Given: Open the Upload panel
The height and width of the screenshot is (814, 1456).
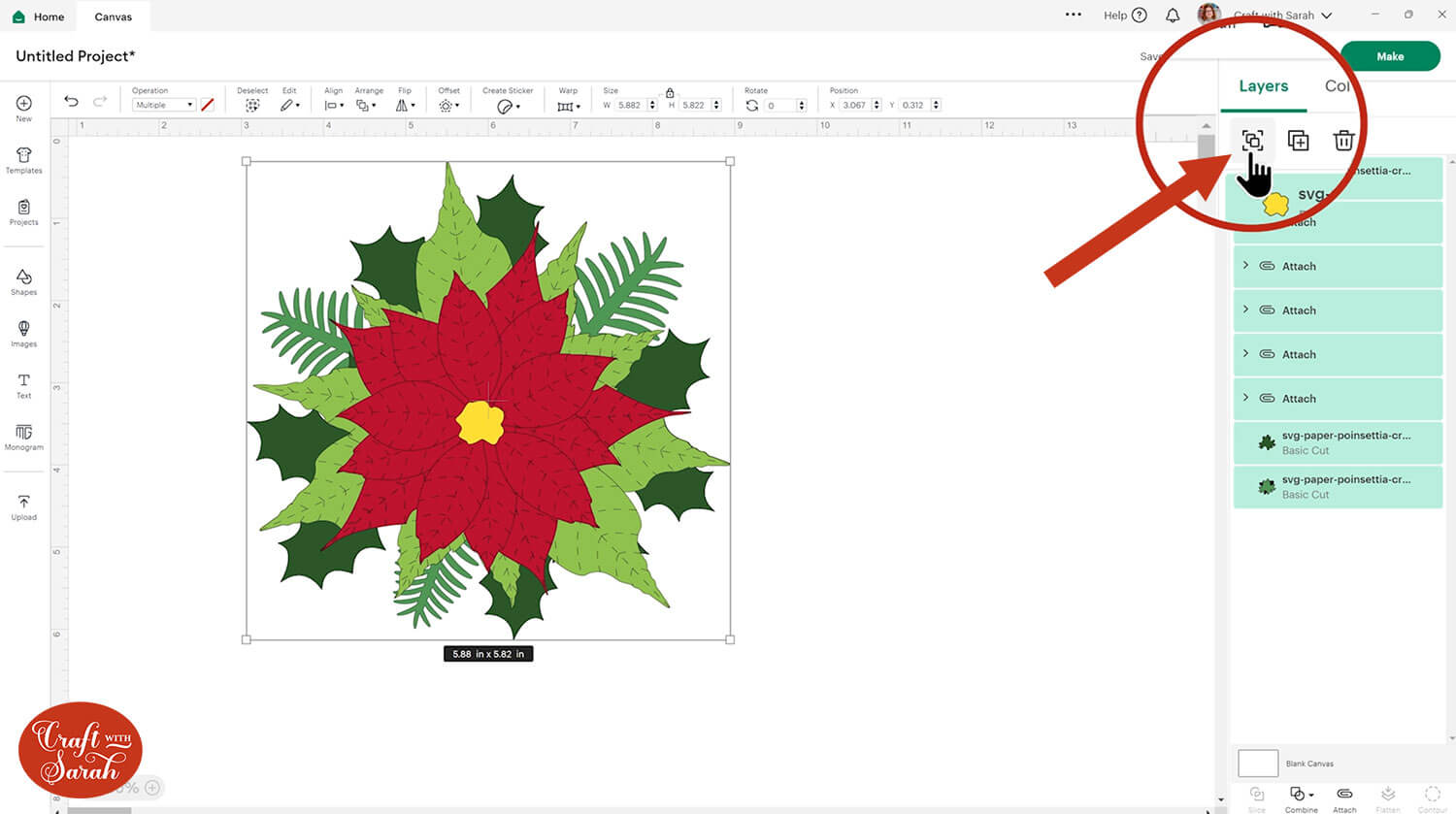Looking at the screenshot, I should (x=24, y=507).
